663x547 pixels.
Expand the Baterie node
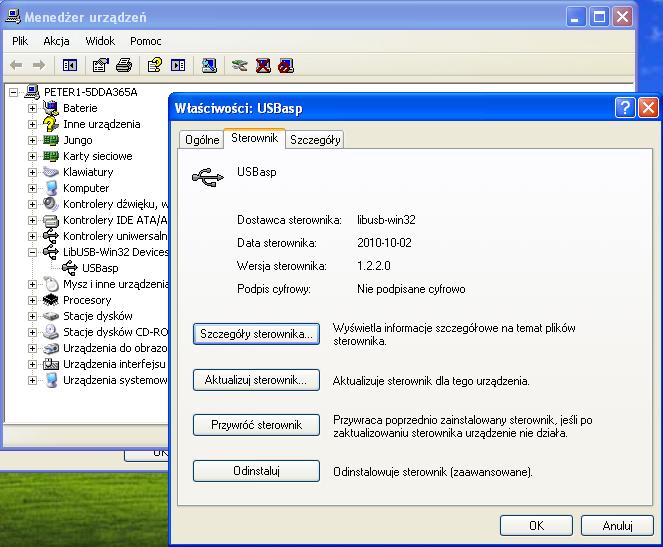click(x=33, y=108)
